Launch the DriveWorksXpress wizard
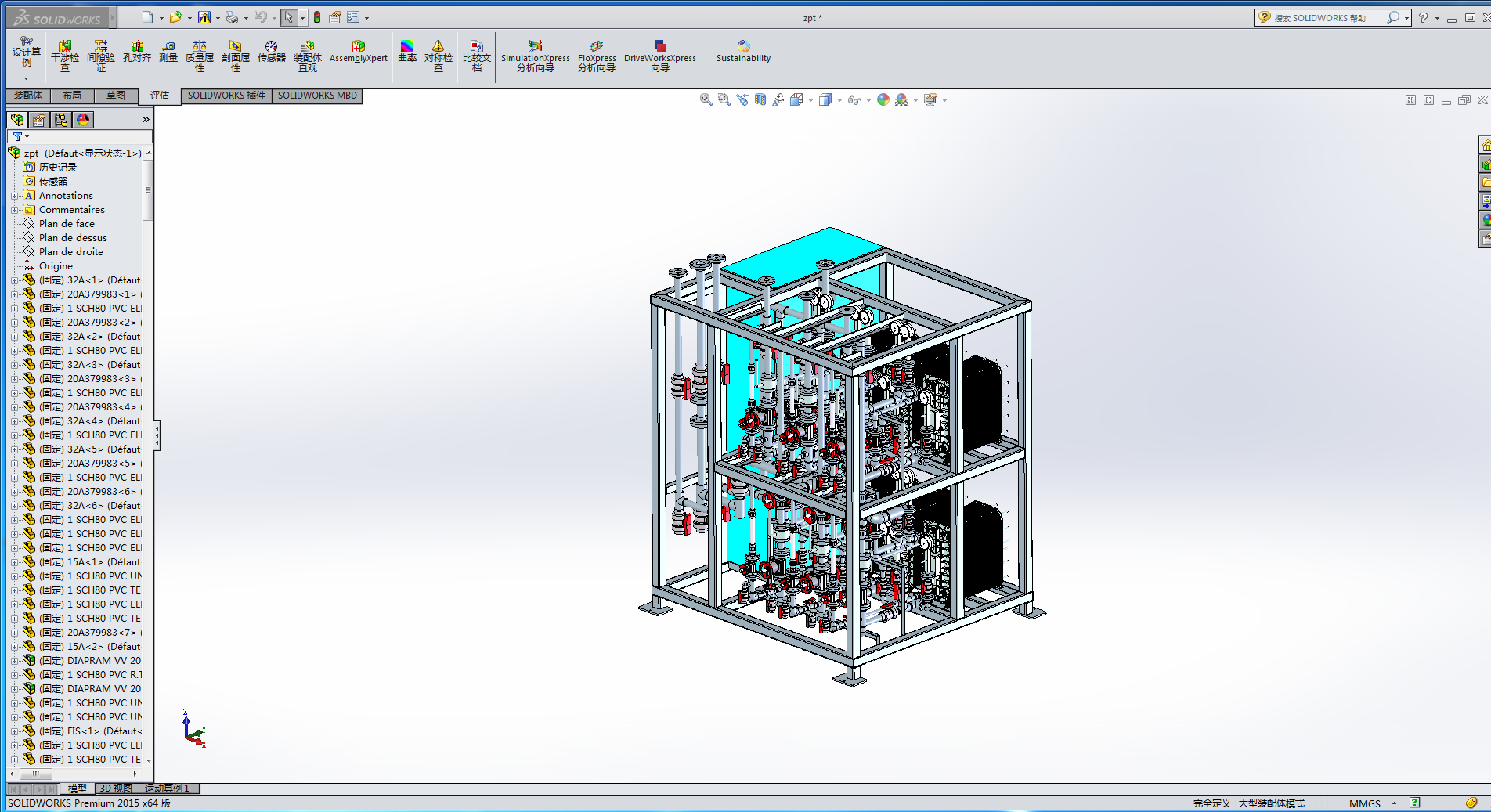 coord(660,56)
